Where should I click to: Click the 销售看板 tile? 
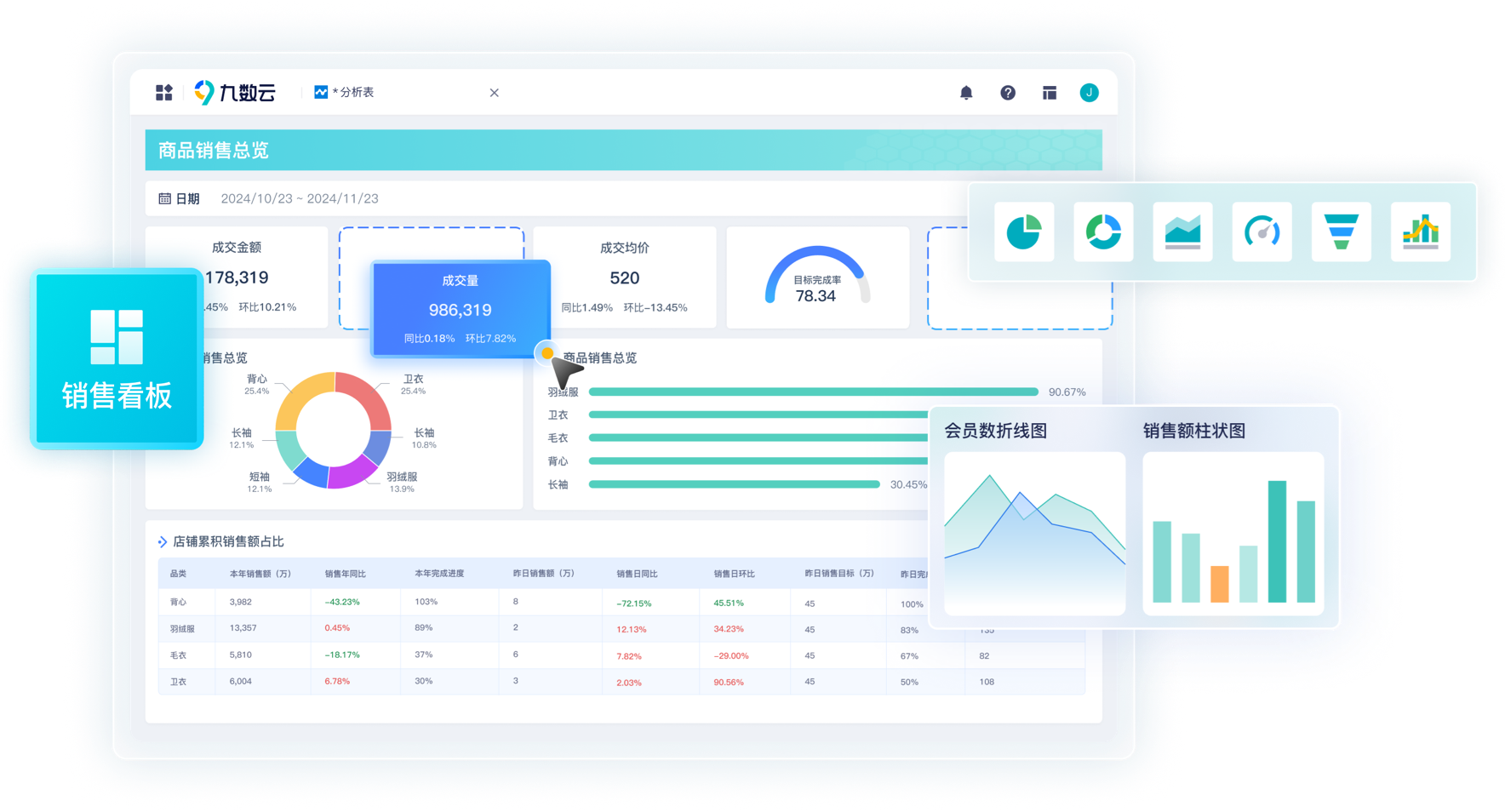point(117,358)
